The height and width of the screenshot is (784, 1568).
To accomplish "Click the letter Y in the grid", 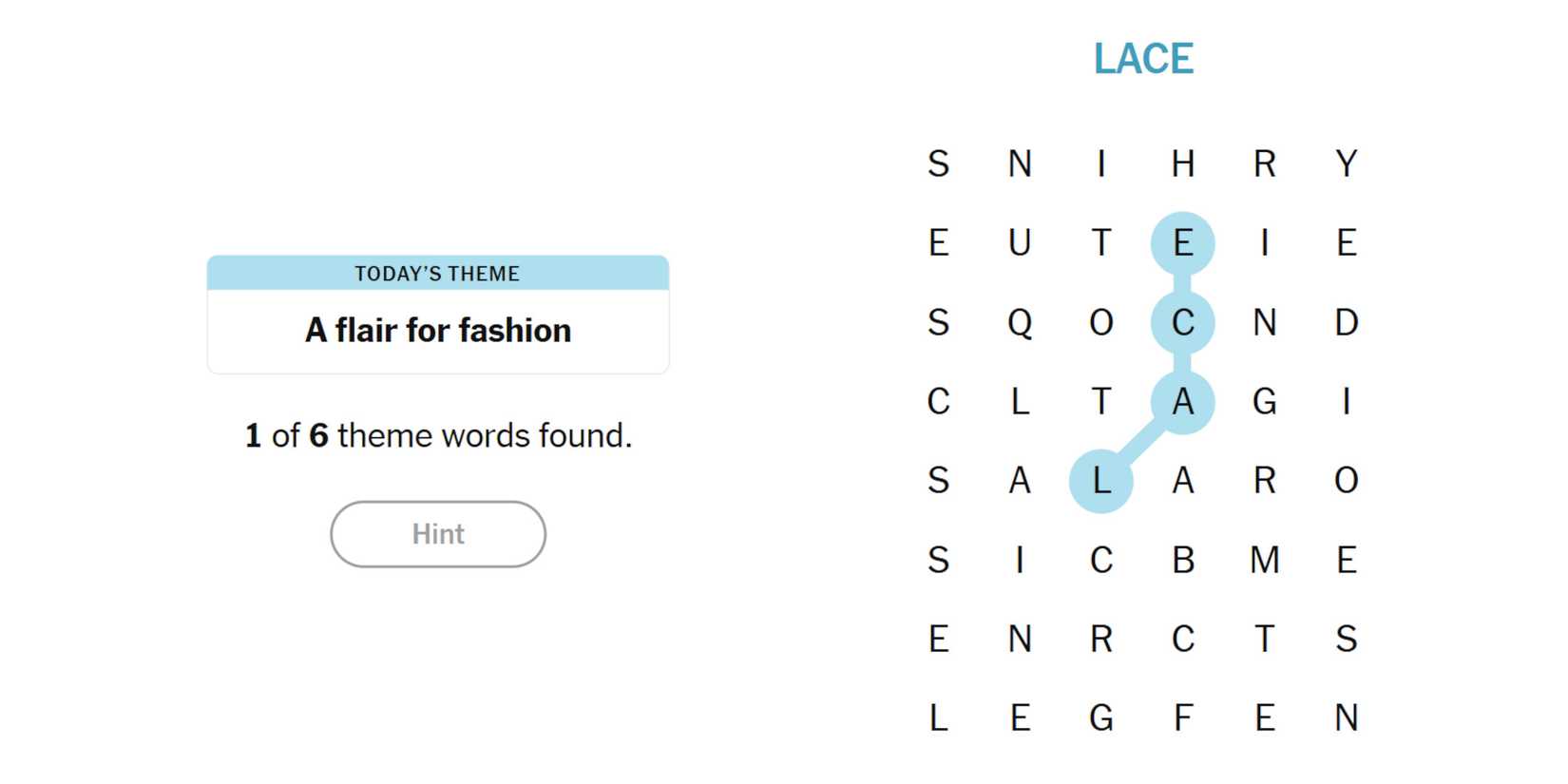I will (x=1346, y=164).
